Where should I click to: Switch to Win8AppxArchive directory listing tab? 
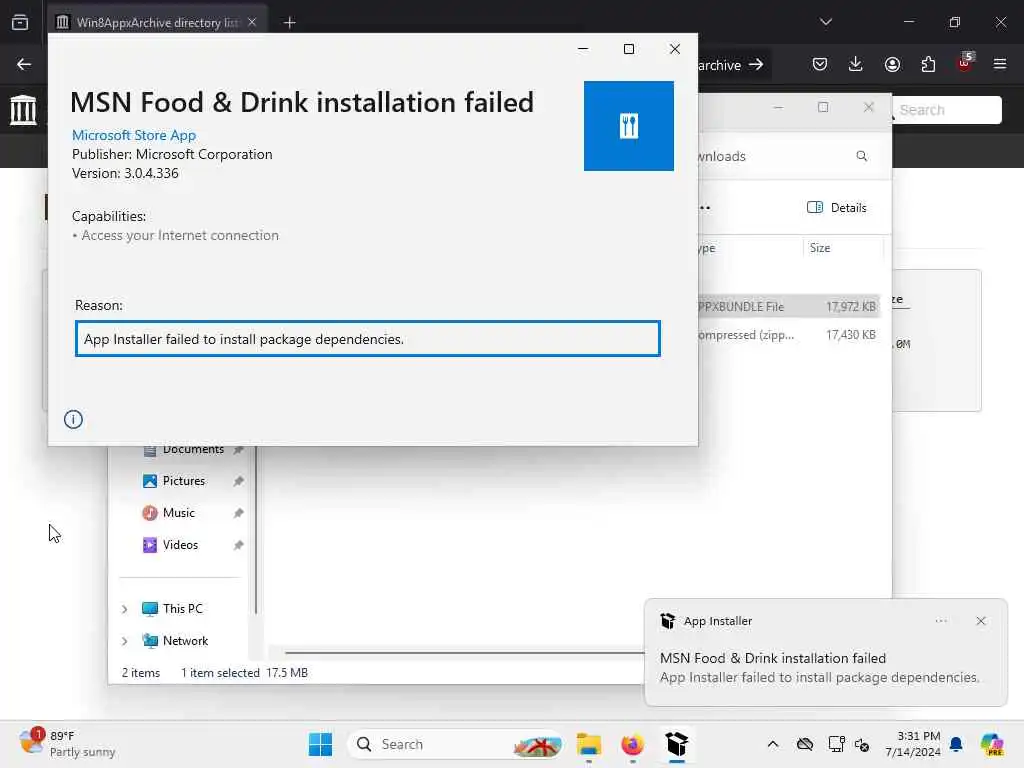157,22
